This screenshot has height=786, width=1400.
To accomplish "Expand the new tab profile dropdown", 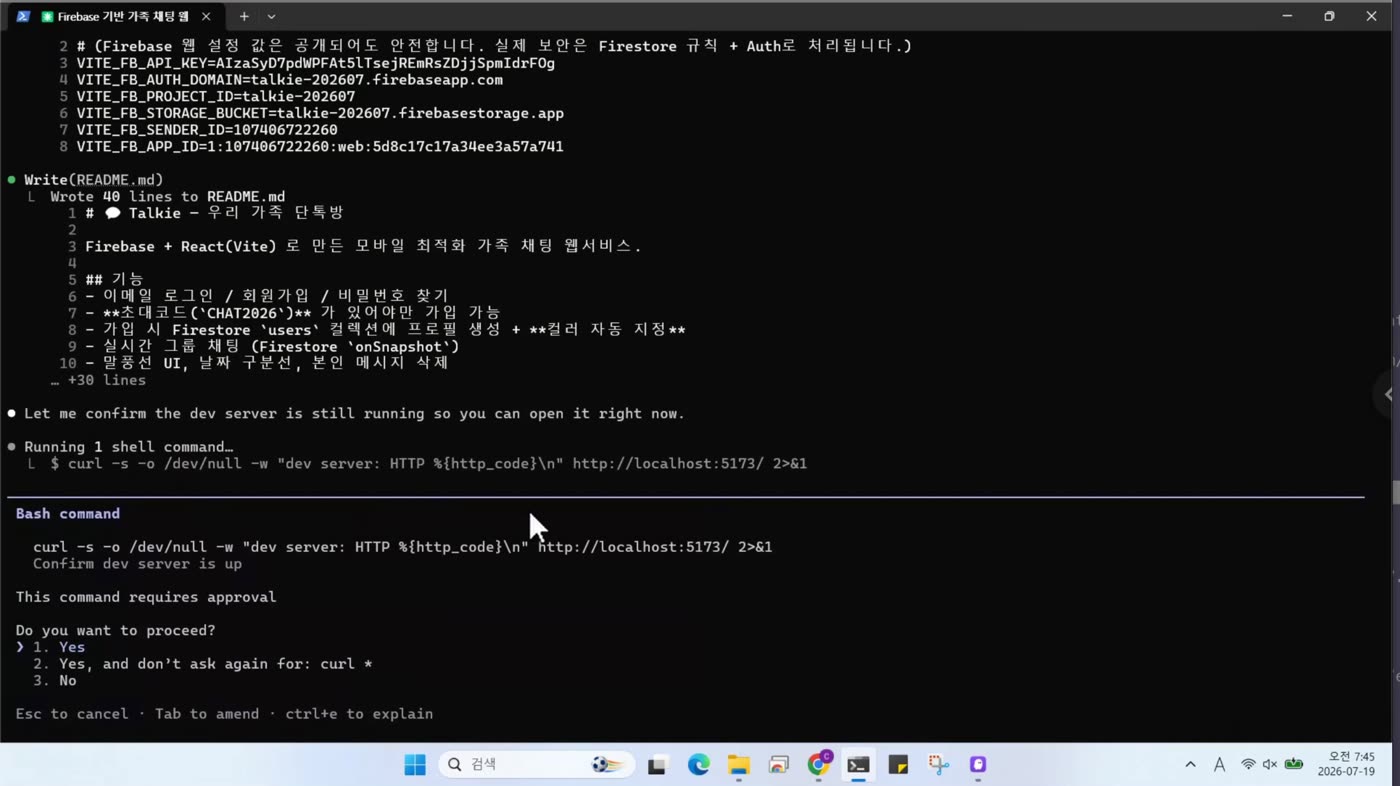I will pos(271,16).
